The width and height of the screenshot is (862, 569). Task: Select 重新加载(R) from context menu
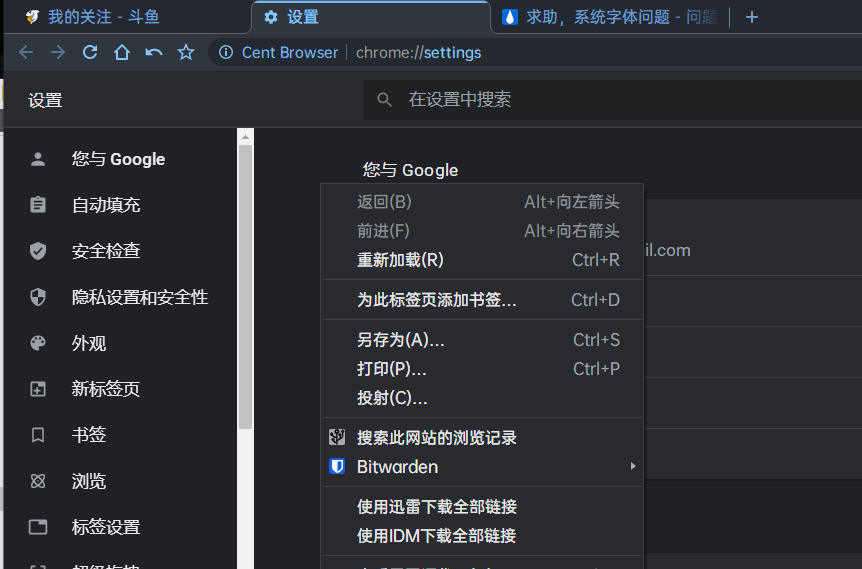(400, 260)
